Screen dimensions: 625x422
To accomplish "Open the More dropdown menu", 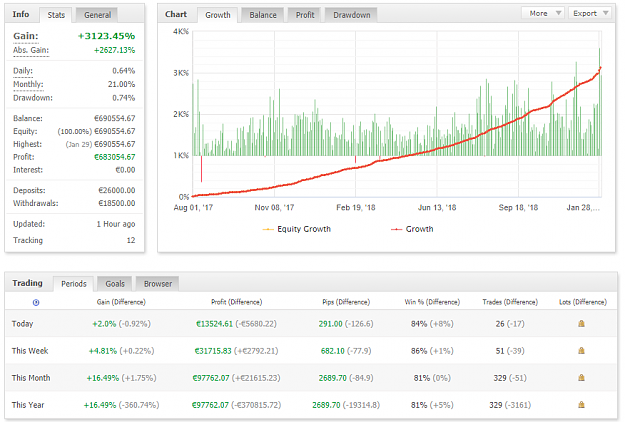I will pos(543,13).
